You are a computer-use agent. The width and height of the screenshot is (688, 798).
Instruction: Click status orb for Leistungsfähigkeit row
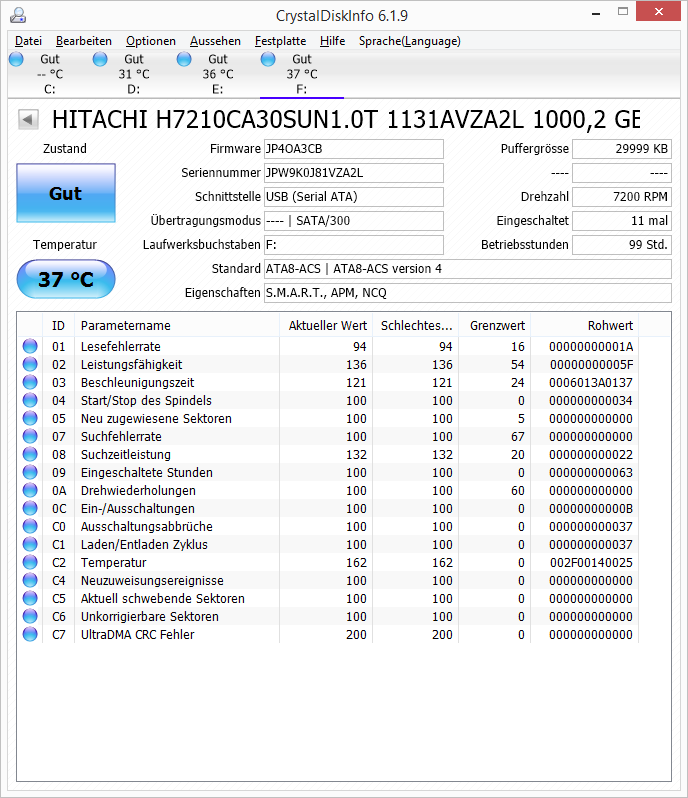[x=30, y=364]
